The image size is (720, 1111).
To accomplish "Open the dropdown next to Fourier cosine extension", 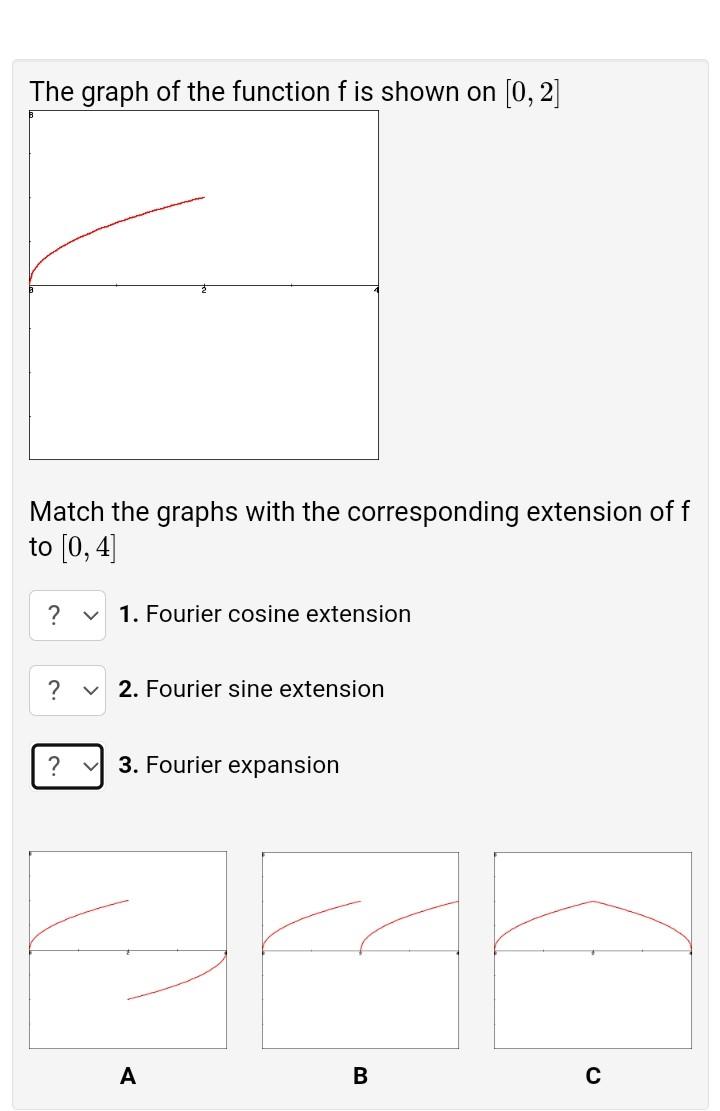I will 67,614.
